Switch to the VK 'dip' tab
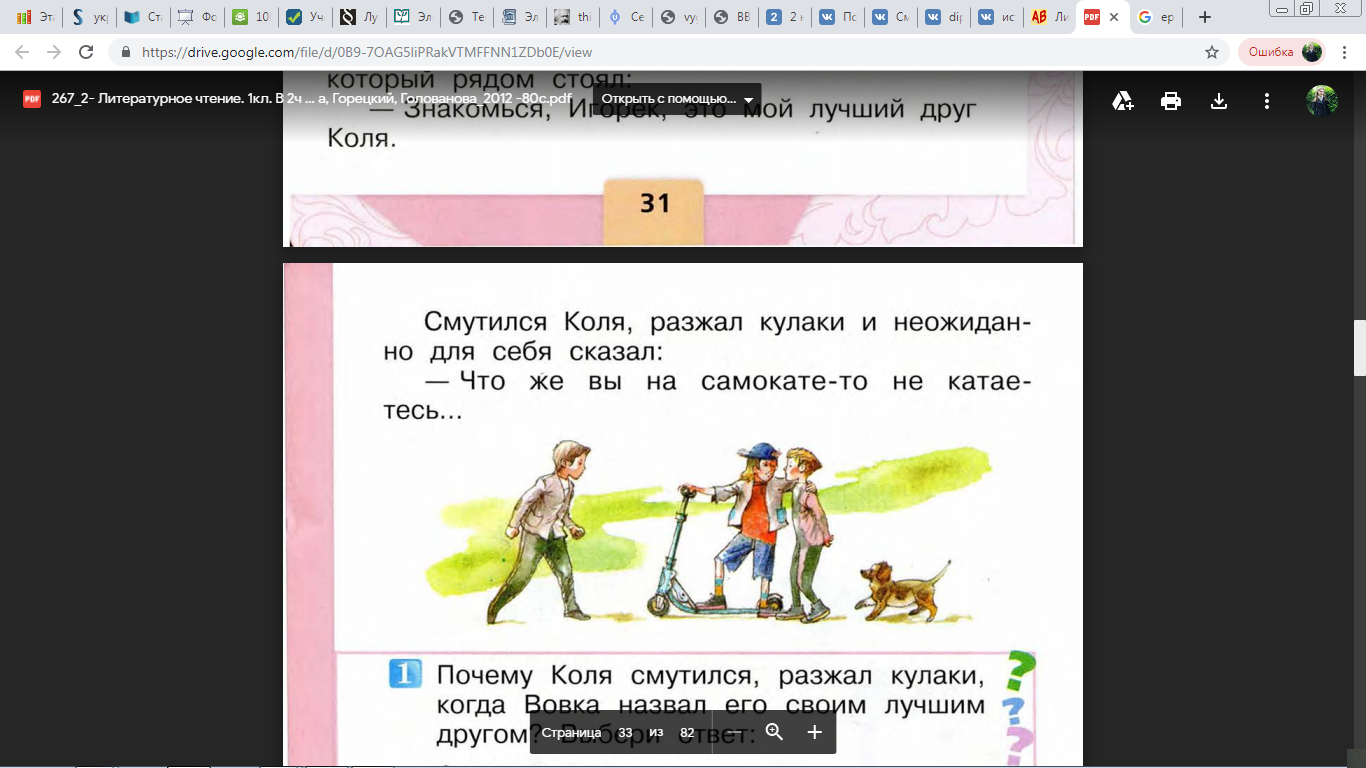The height and width of the screenshot is (768, 1366). (942, 17)
